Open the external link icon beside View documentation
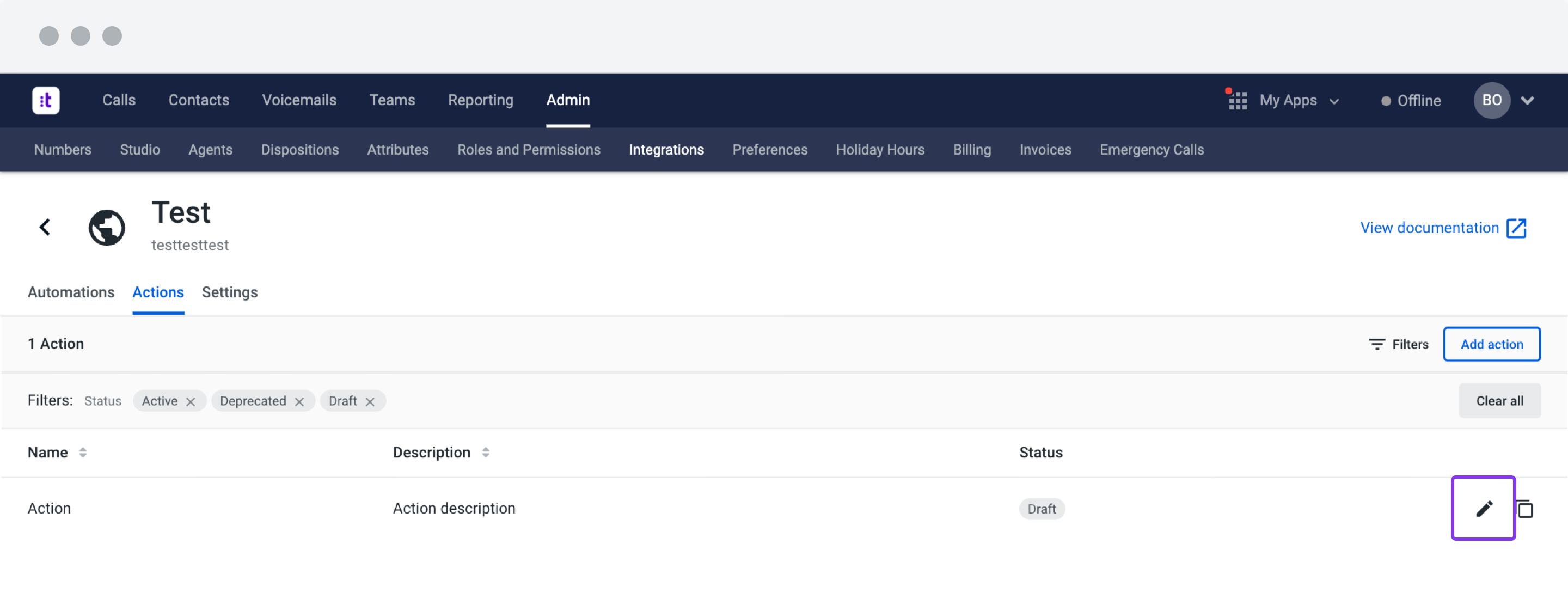The height and width of the screenshot is (599, 1568). pyautogui.click(x=1516, y=228)
